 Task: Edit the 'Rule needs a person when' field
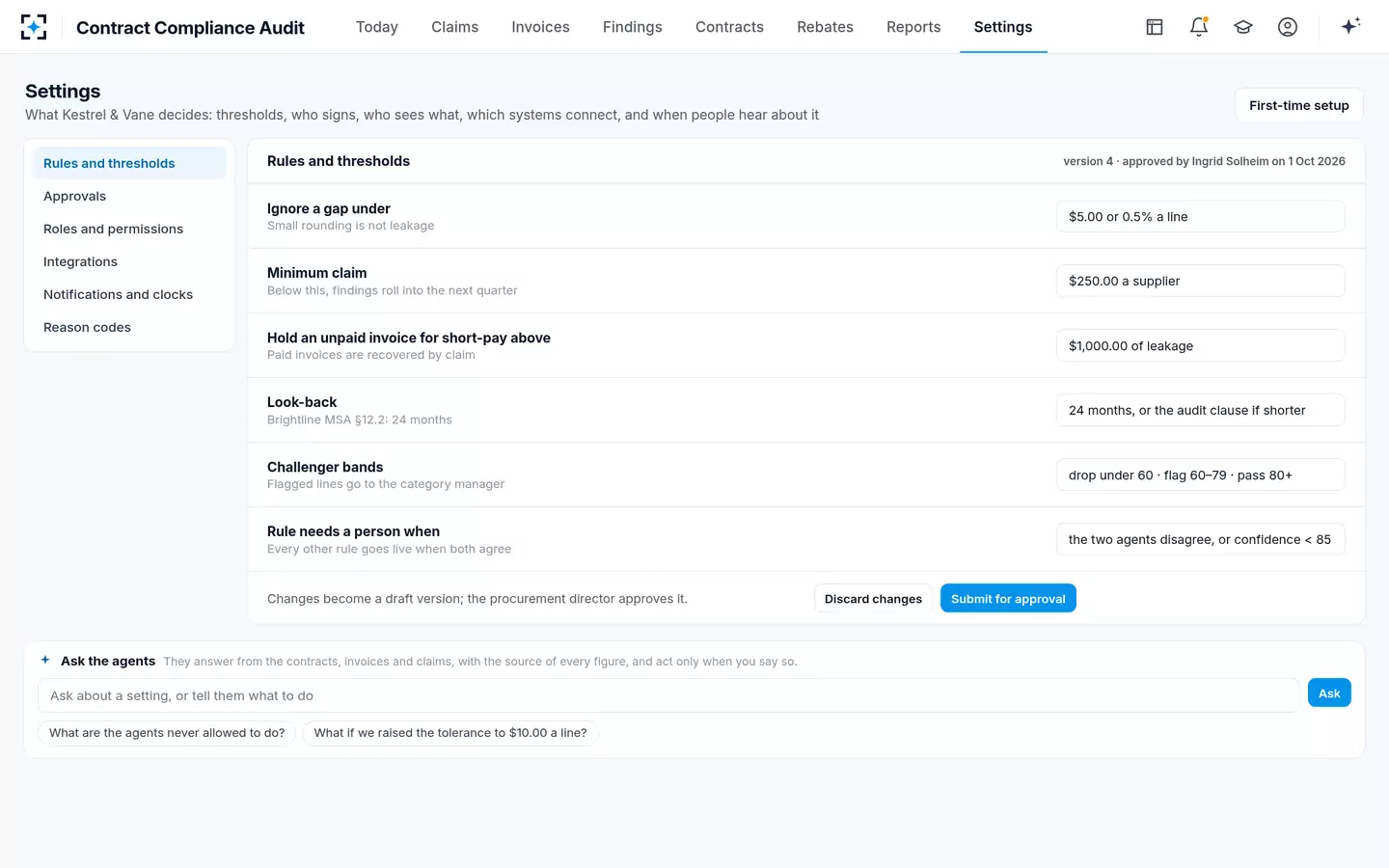click(x=1200, y=540)
